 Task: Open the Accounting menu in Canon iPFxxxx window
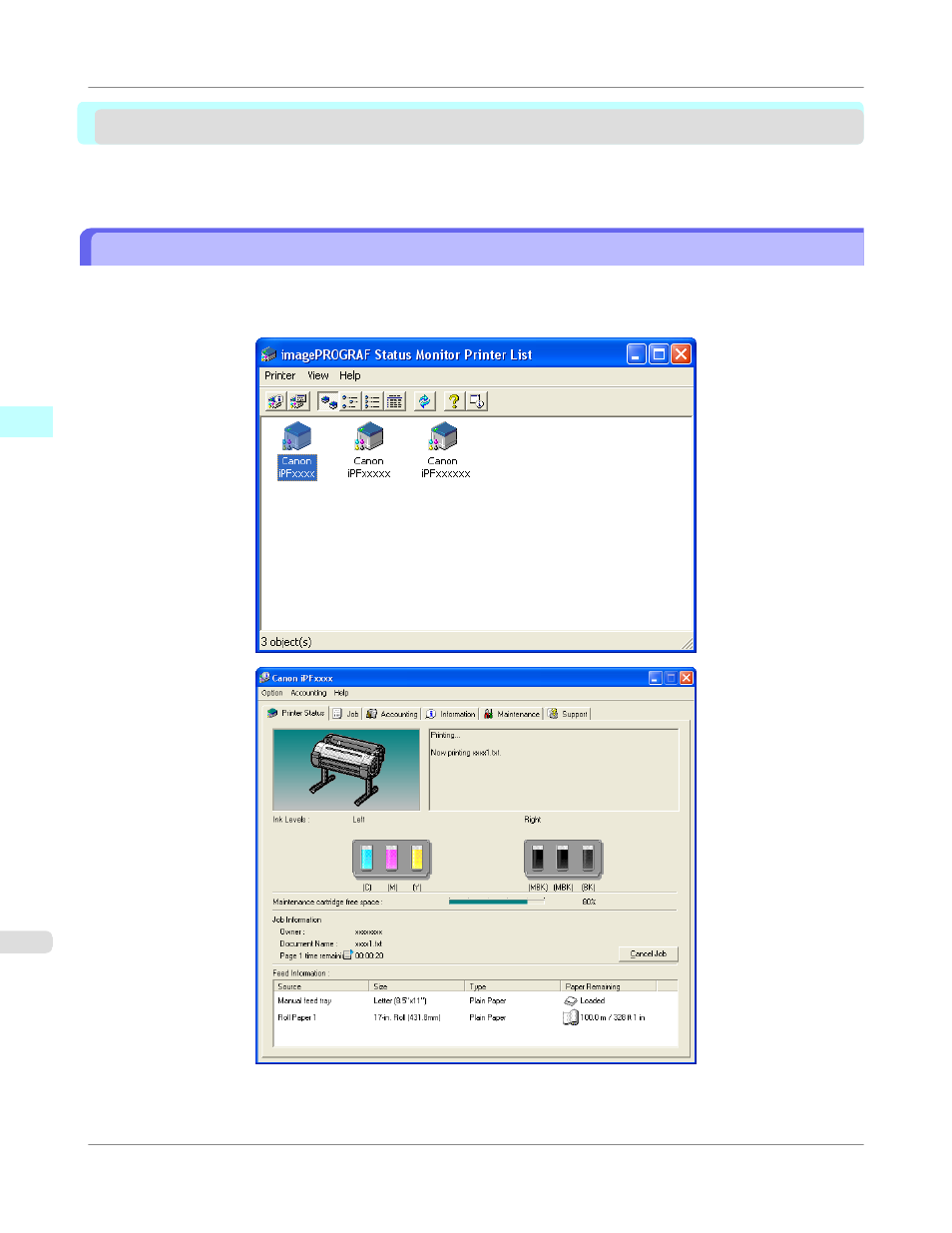coord(308,693)
